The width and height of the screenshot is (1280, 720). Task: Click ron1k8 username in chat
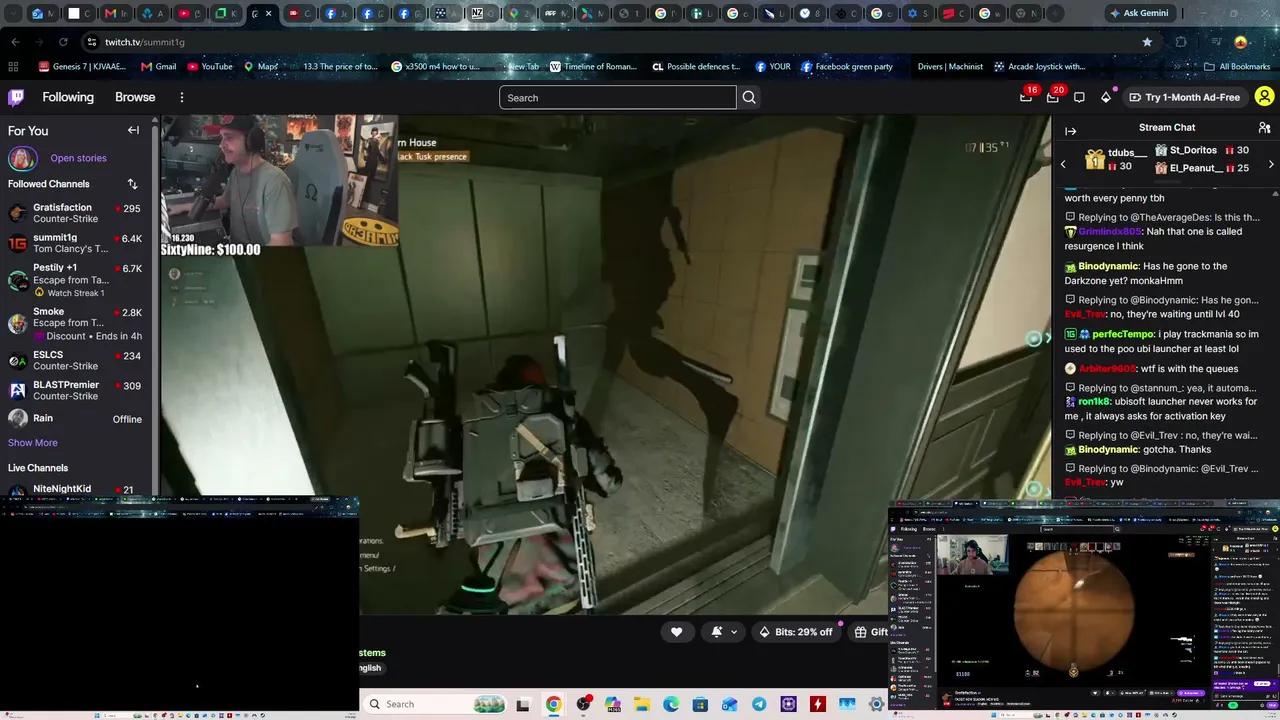[x=1096, y=402]
